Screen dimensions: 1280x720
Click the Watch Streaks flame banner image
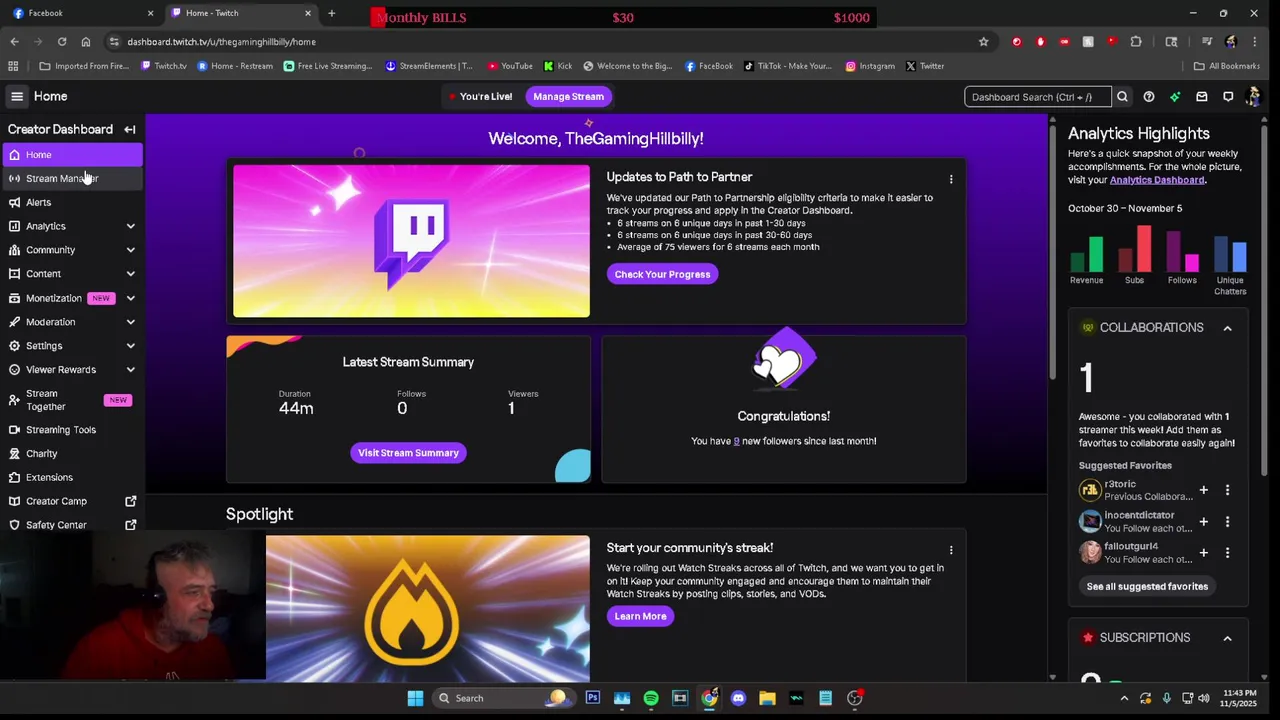point(428,609)
